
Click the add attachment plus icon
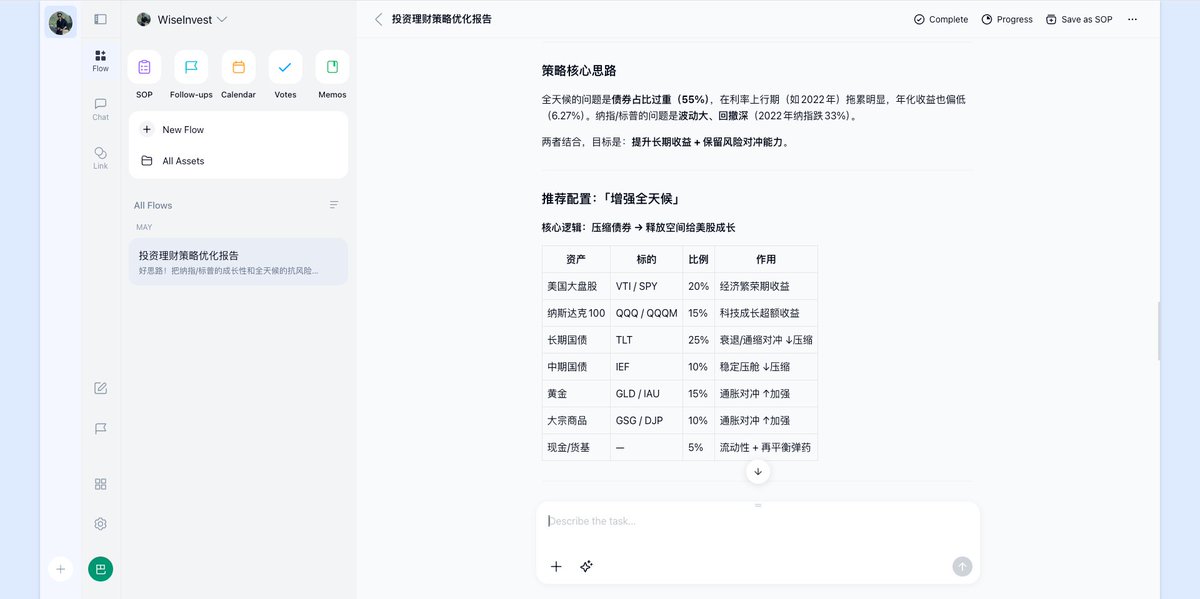(x=556, y=566)
